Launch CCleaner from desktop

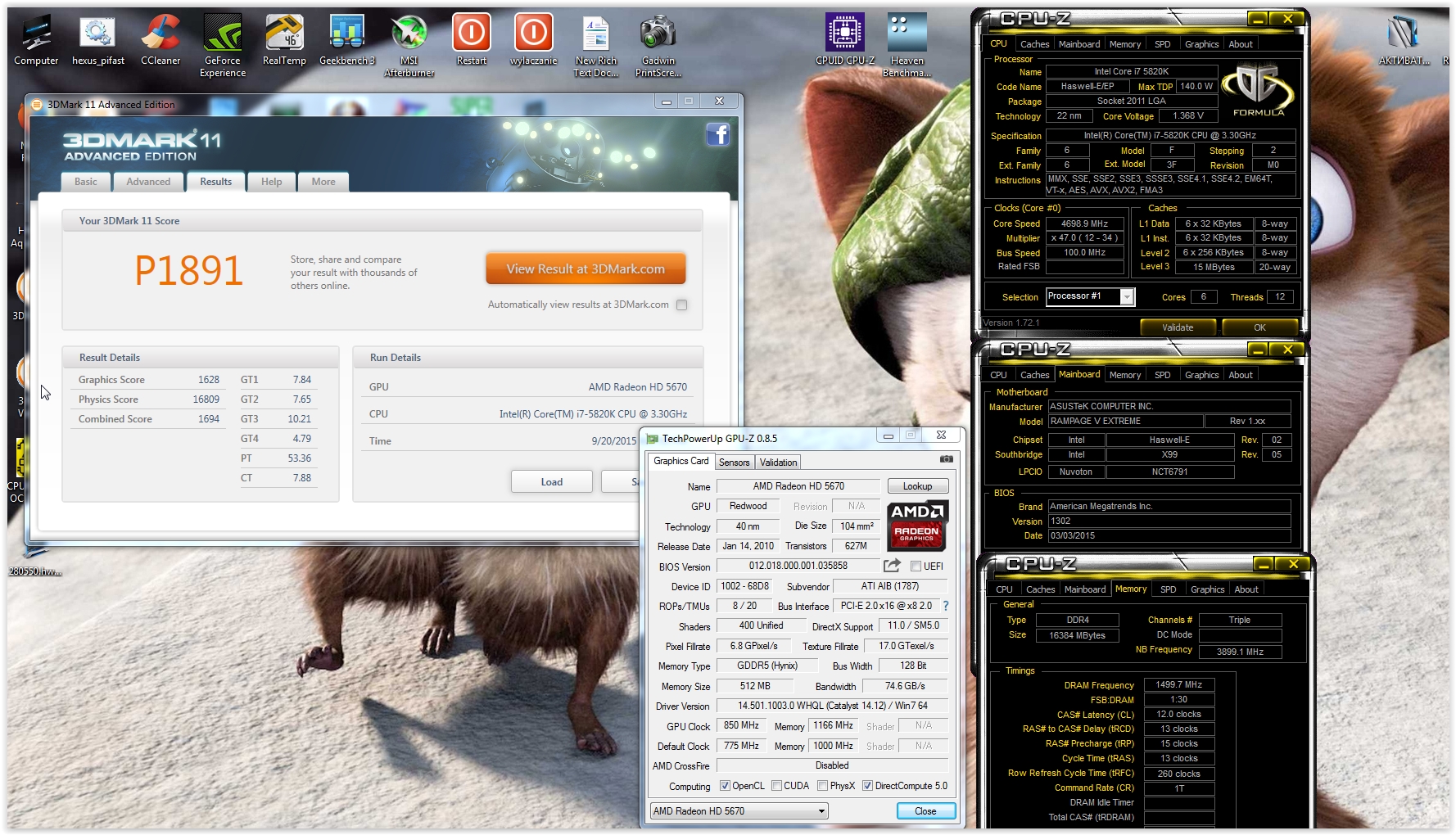161,40
